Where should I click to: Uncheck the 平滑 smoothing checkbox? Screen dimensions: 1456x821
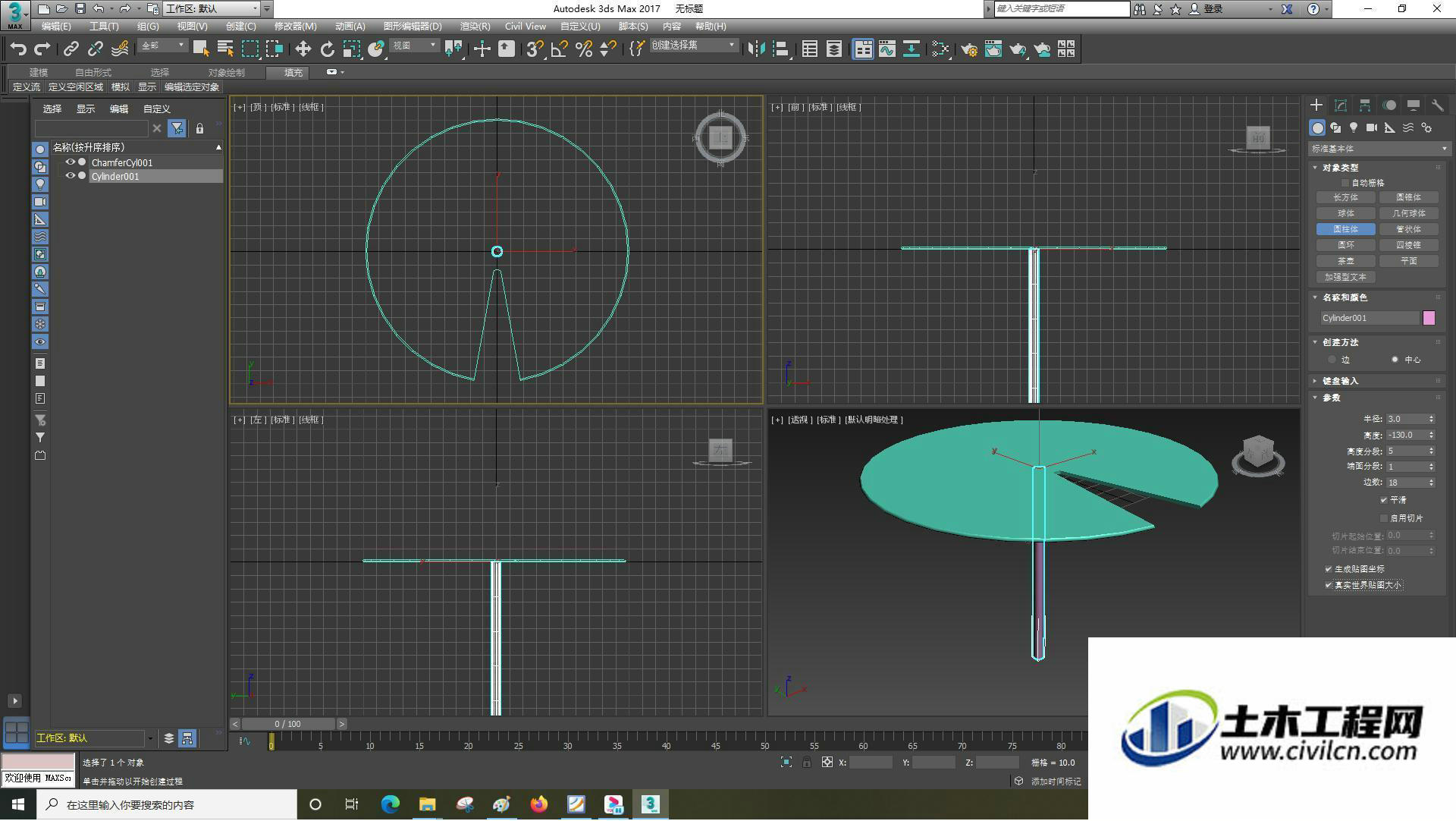[1384, 500]
